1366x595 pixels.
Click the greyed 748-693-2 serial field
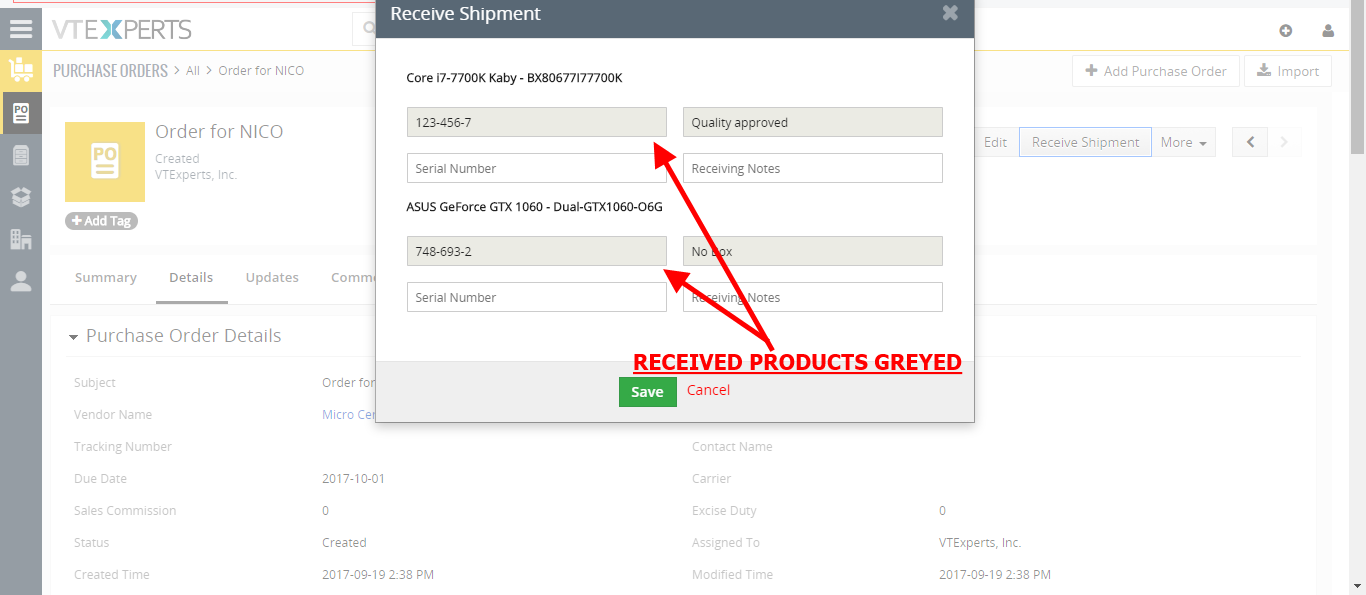tap(537, 251)
